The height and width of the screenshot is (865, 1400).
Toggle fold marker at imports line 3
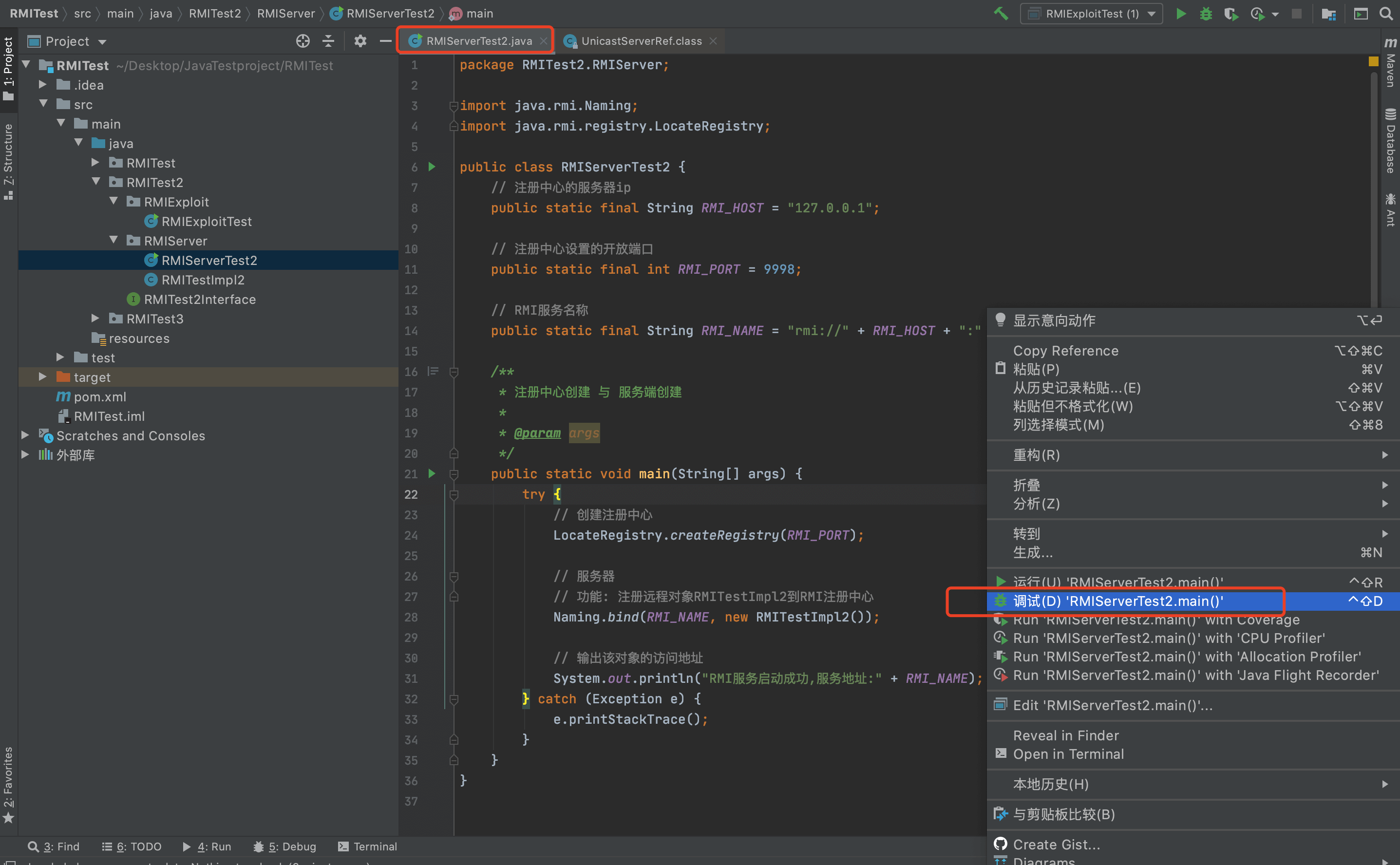[454, 105]
